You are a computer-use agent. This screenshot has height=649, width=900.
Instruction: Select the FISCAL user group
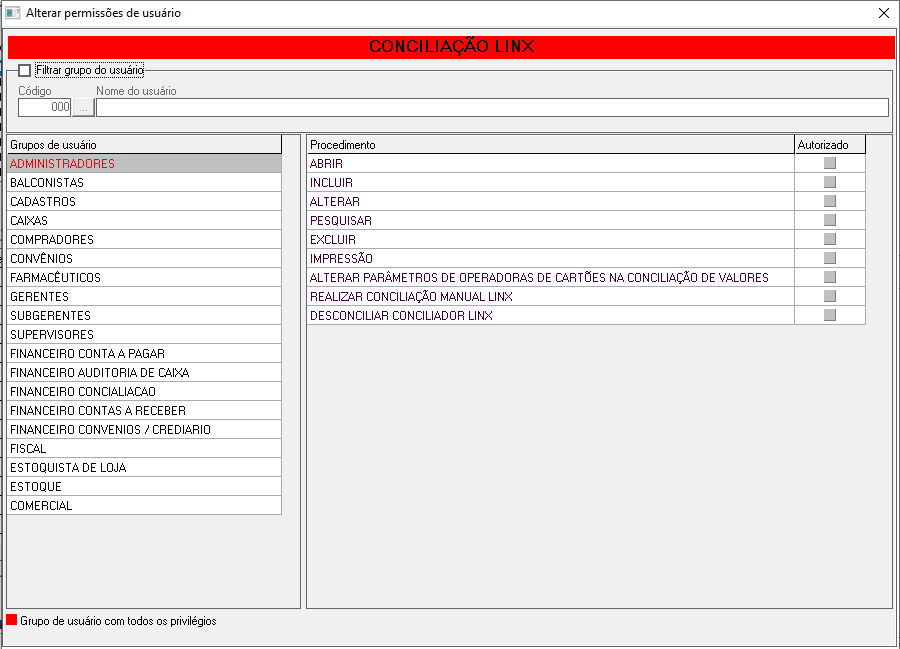[144, 448]
